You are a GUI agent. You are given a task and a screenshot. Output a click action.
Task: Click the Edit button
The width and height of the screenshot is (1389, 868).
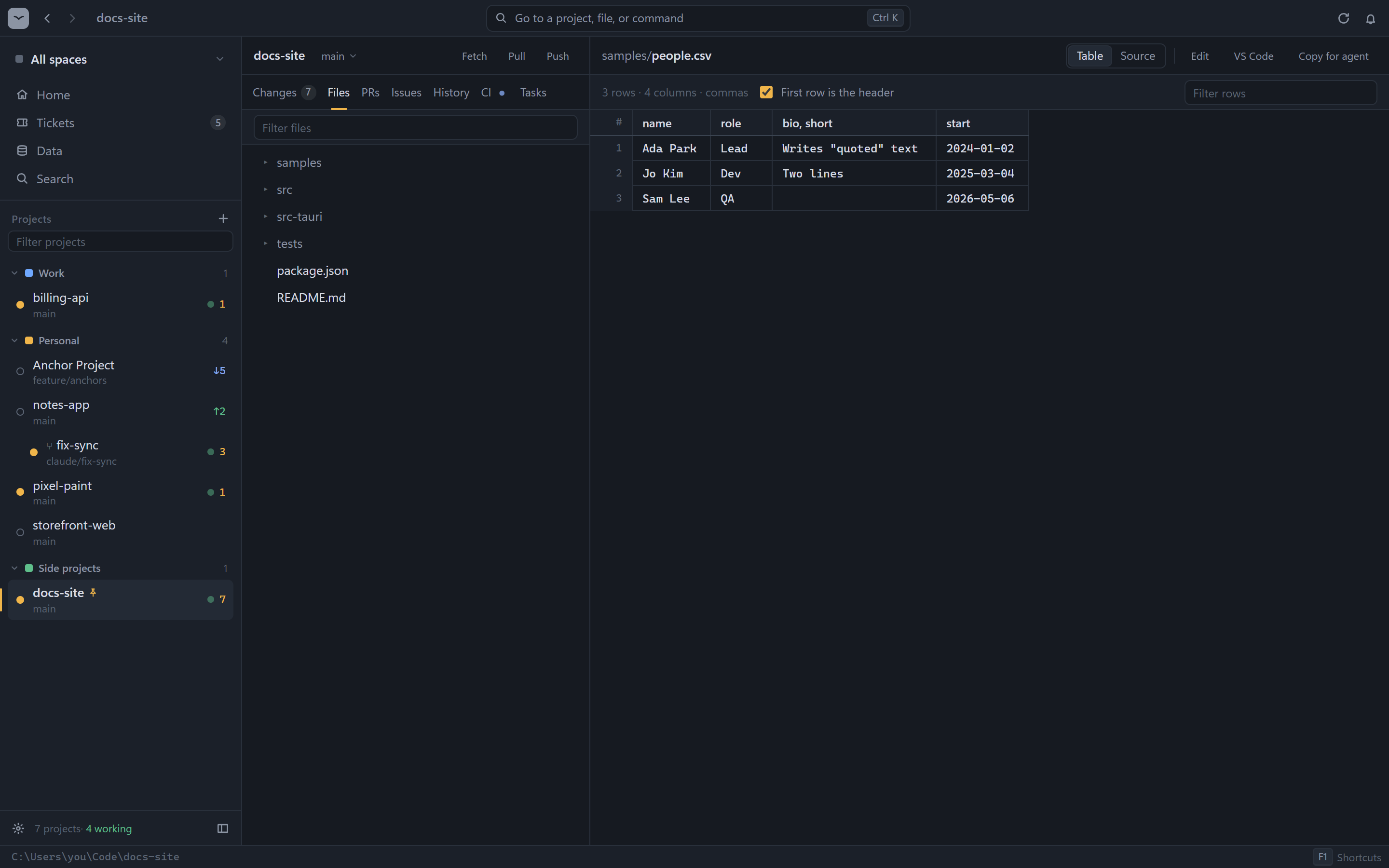(1199, 56)
